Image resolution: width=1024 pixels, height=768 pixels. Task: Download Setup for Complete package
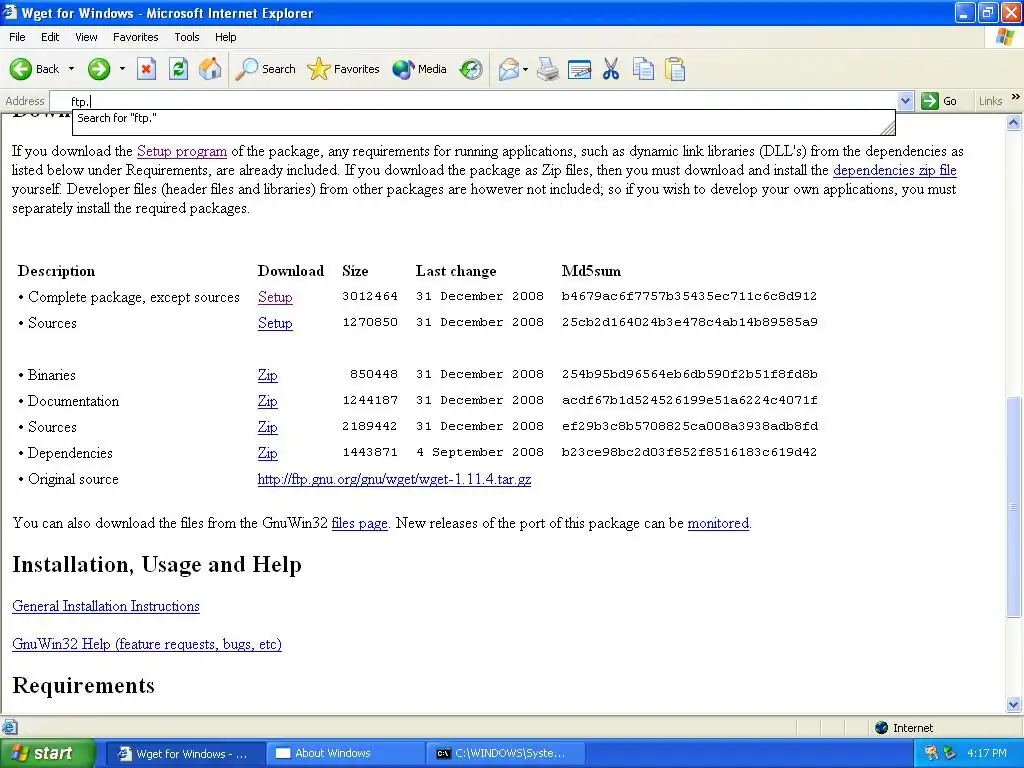[275, 297]
